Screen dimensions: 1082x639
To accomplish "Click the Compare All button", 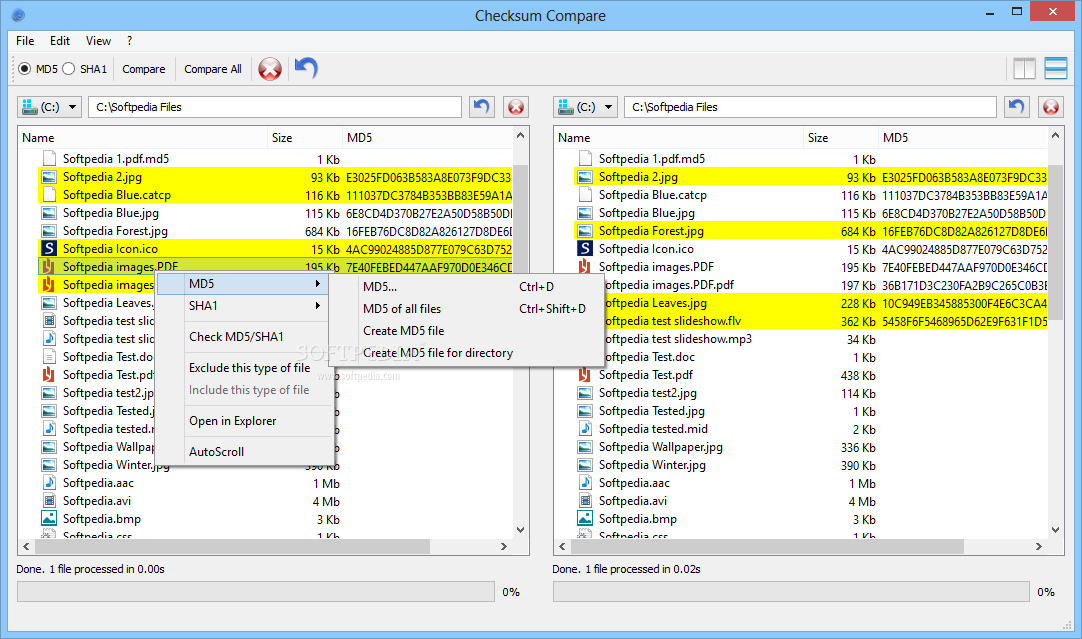I will click(213, 69).
